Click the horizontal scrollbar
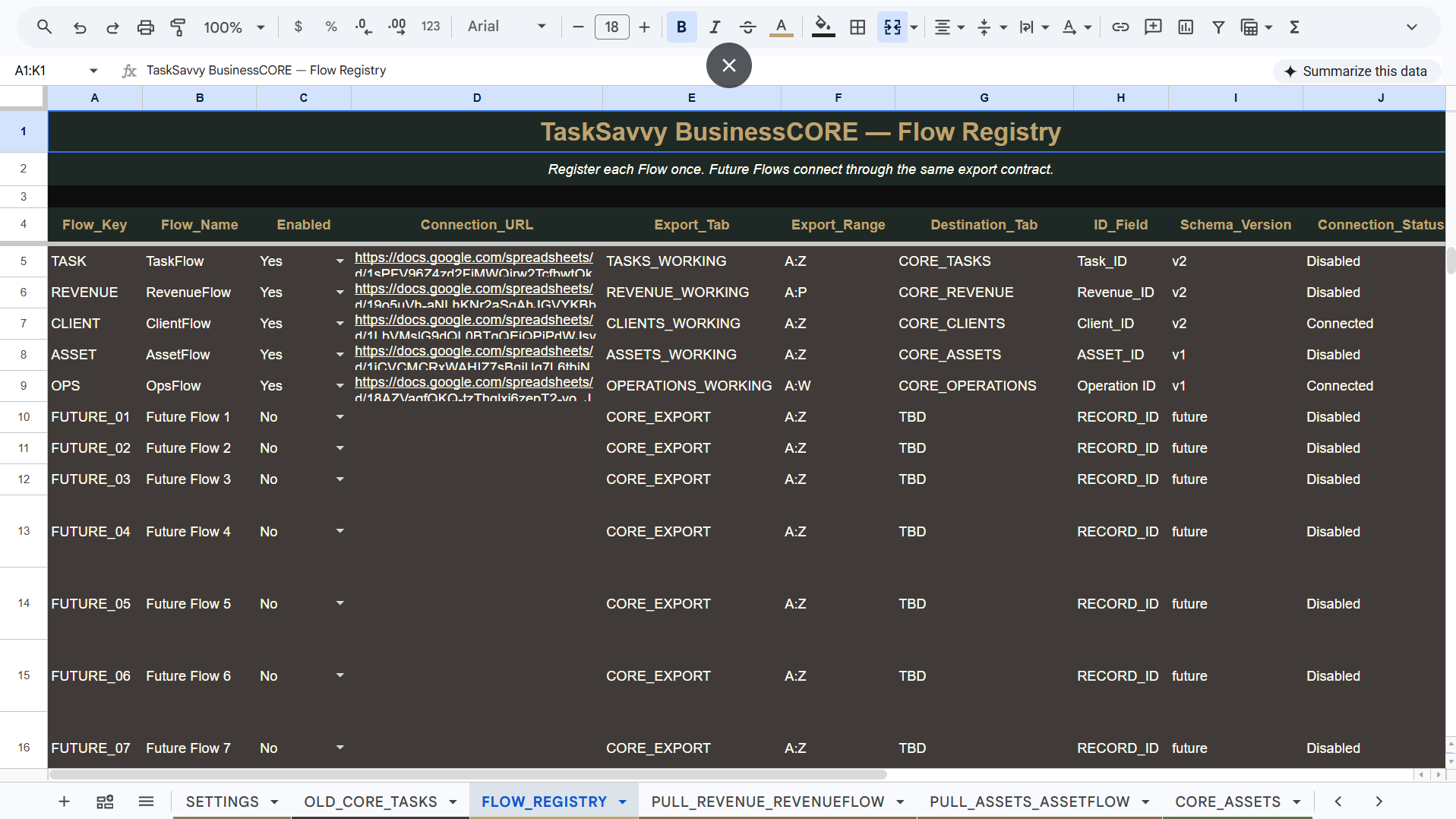 point(467,775)
